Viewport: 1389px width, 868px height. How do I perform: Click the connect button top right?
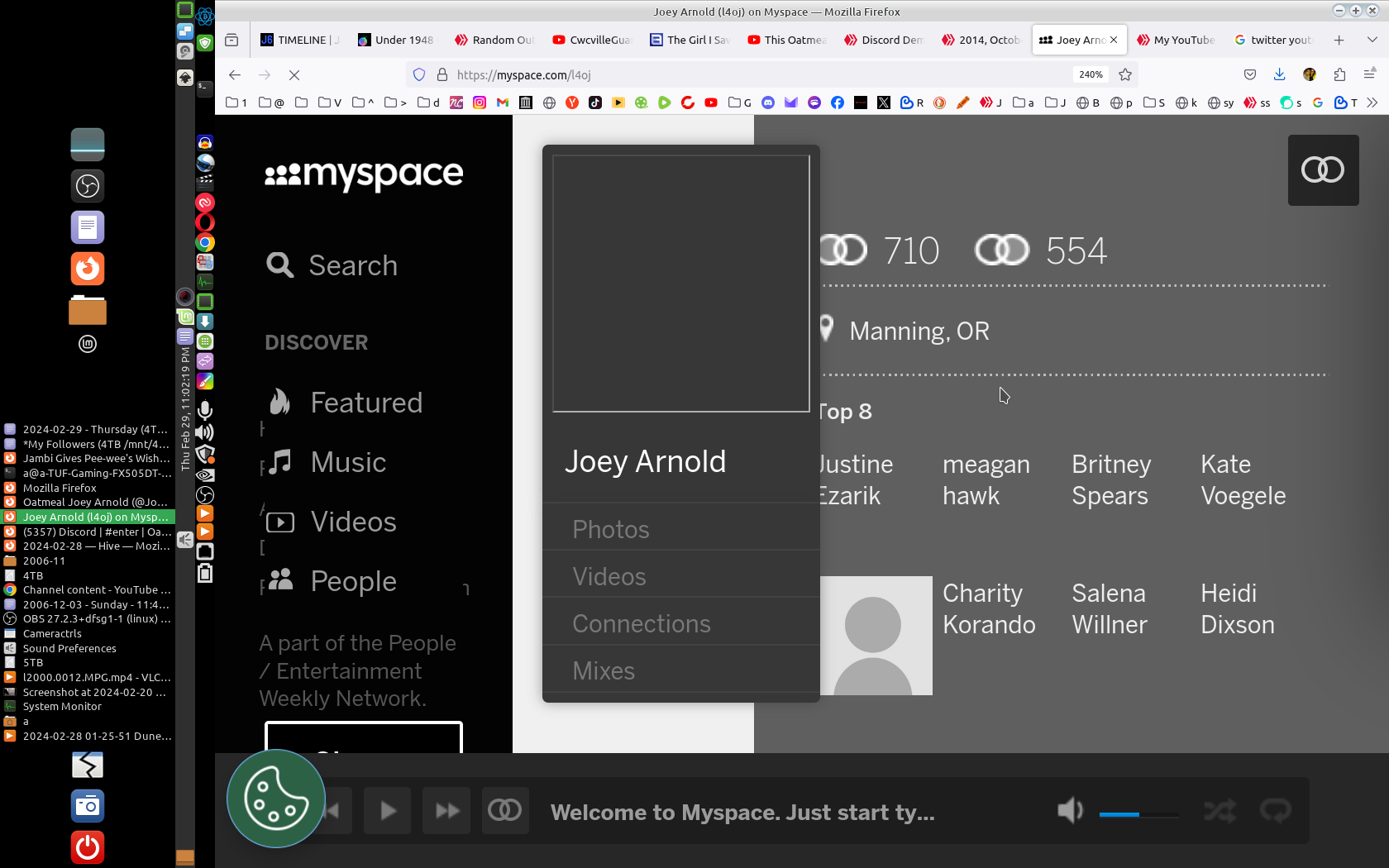click(1323, 170)
